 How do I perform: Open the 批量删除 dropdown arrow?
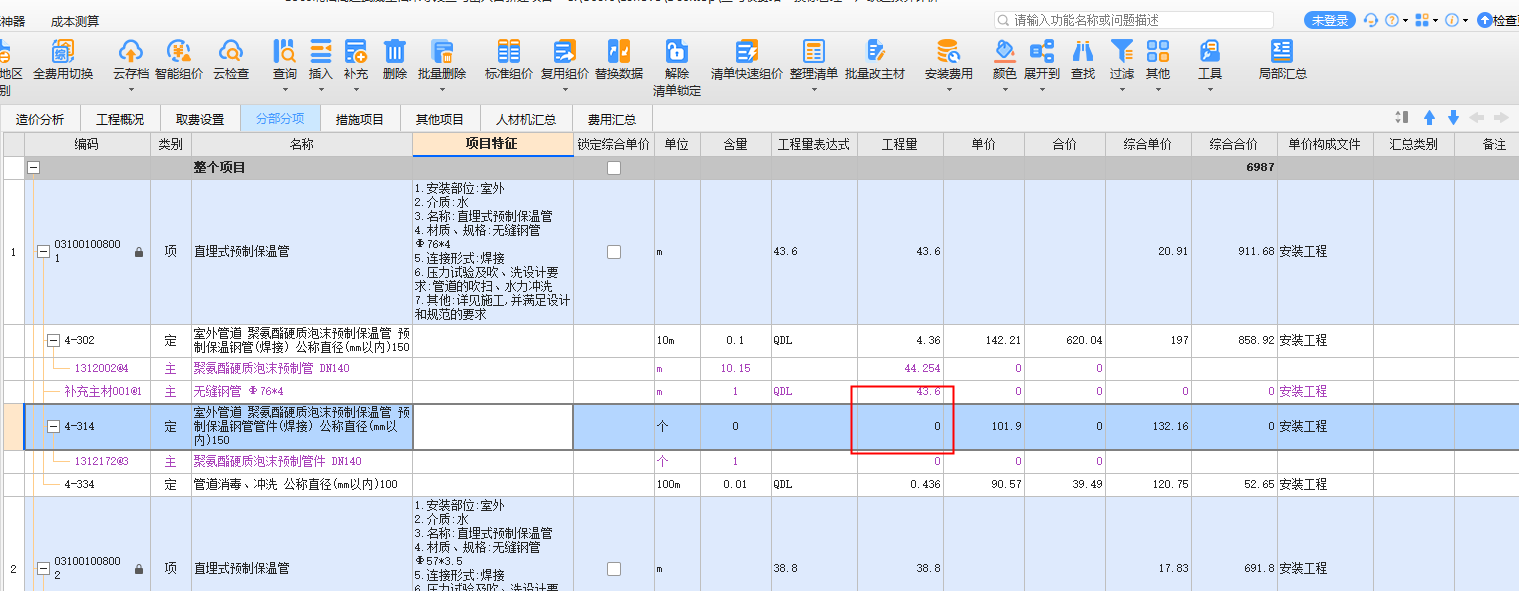(x=442, y=89)
